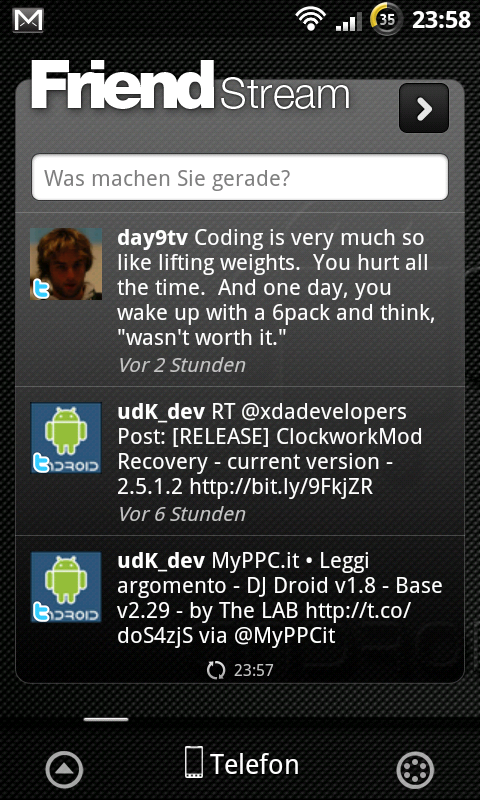Open the day9tv tweet about coding

[x=240, y=300]
